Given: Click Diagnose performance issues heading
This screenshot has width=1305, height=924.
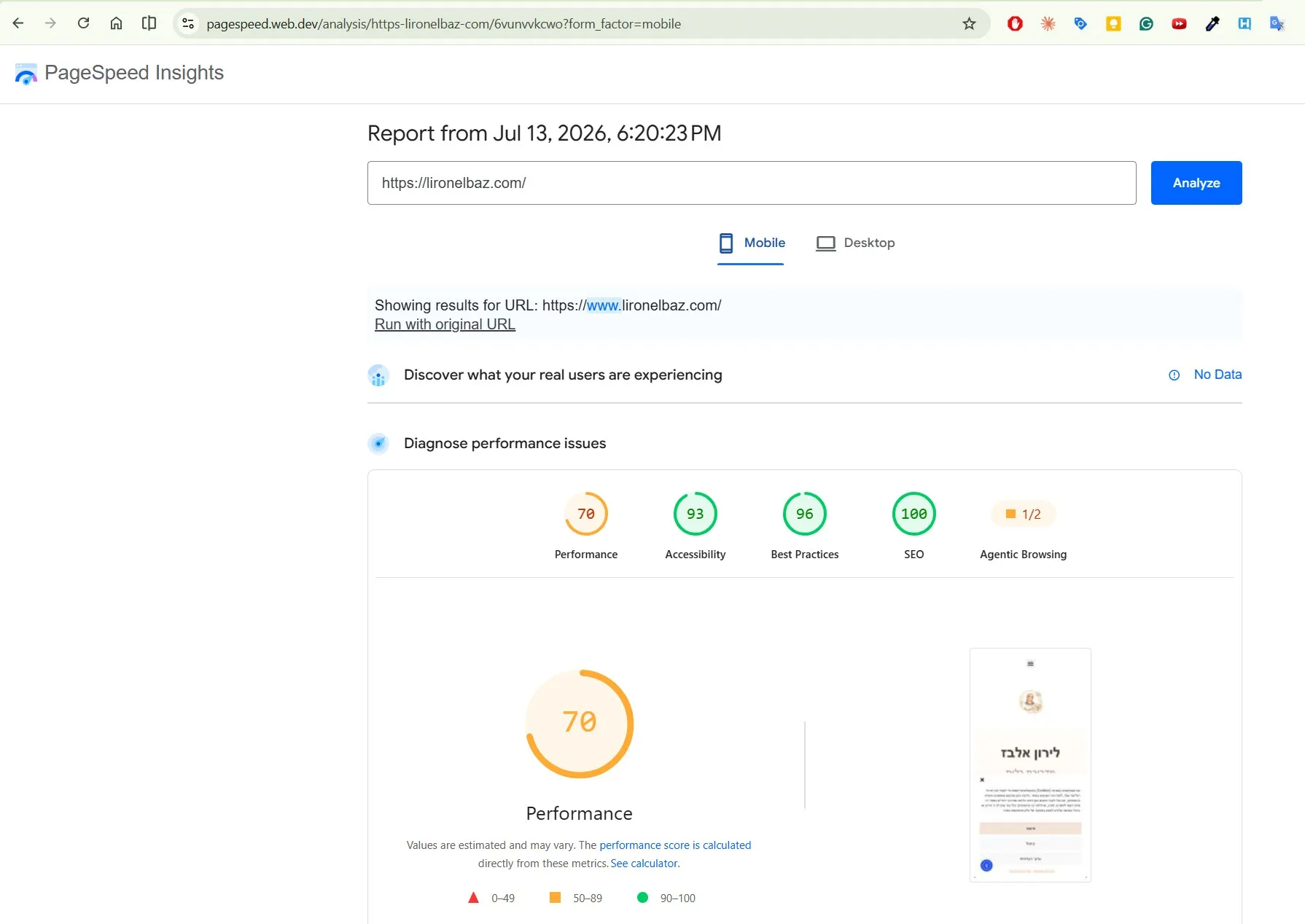Looking at the screenshot, I should point(505,443).
